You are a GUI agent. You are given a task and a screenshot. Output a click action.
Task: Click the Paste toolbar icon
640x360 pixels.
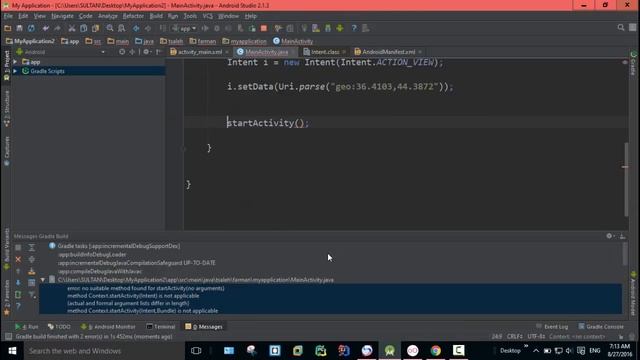pos(96,28)
